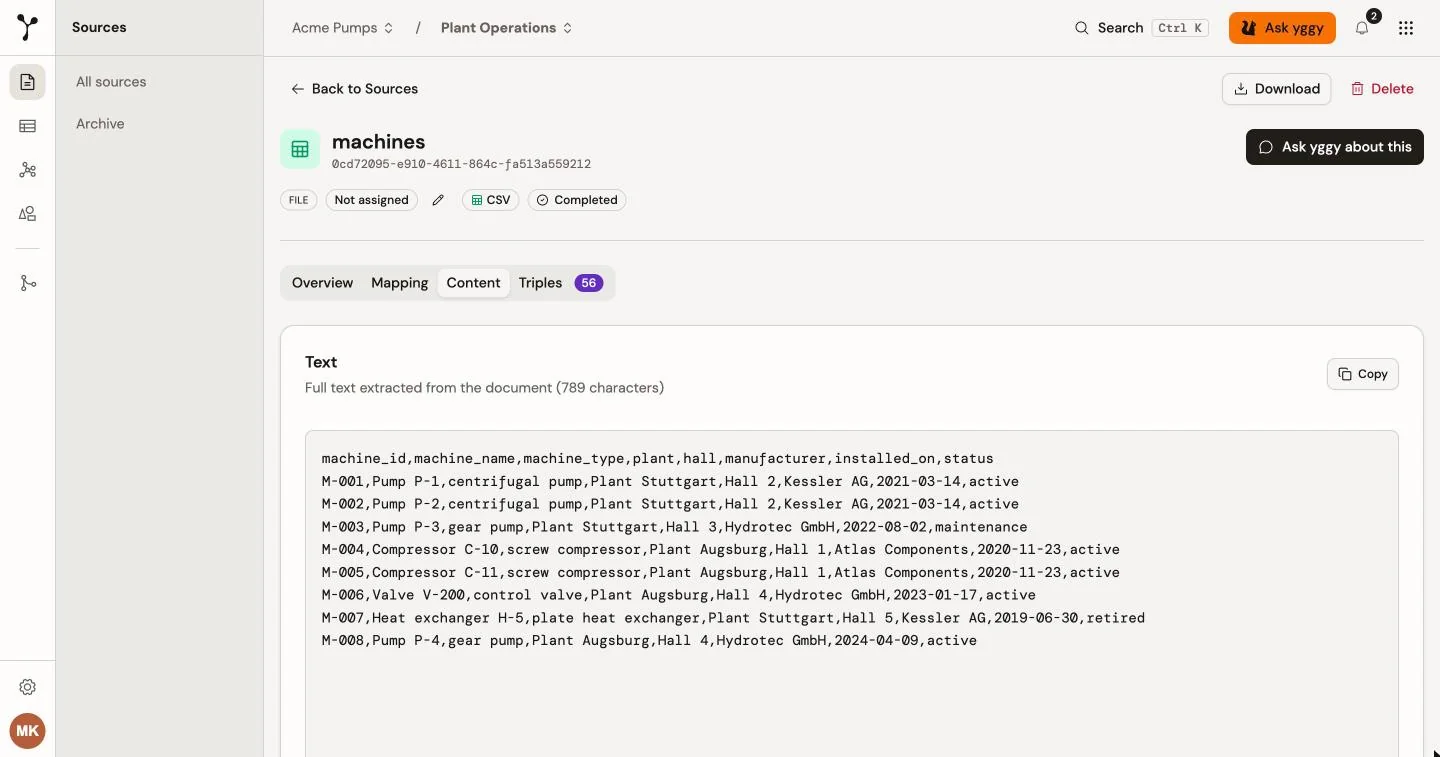
Task: Open the table view sidebar icon
Action: [x=28, y=126]
